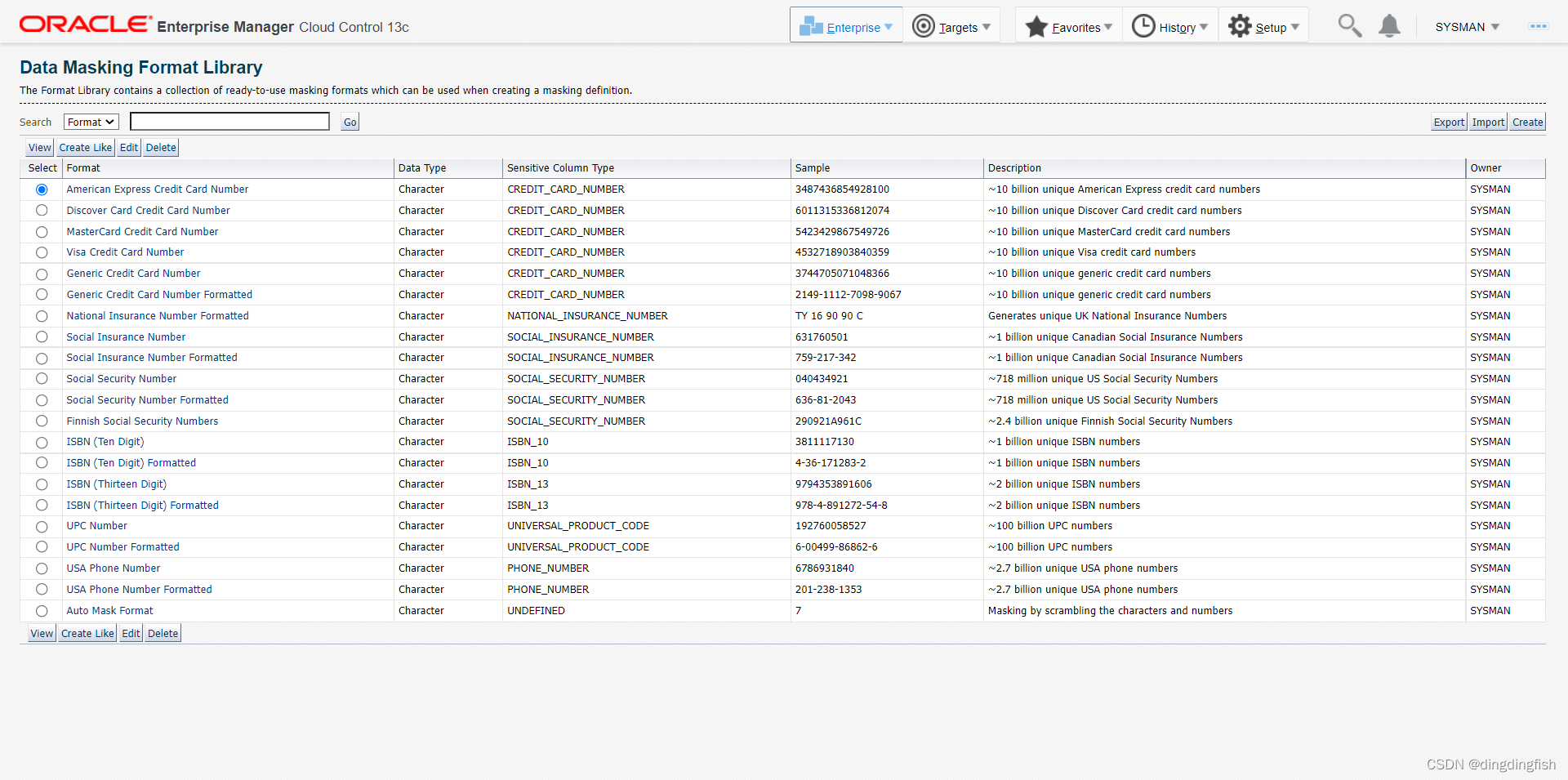Click the Create button

point(1527,123)
